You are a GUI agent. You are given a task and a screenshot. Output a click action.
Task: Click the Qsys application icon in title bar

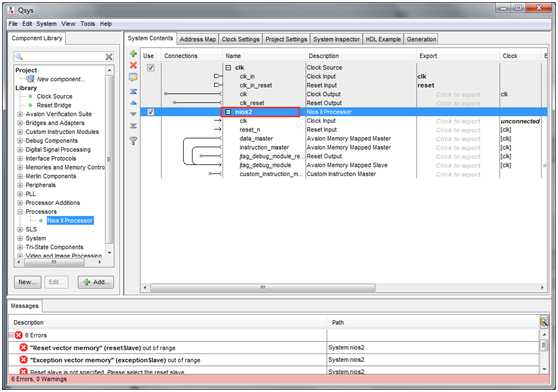(12, 10)
